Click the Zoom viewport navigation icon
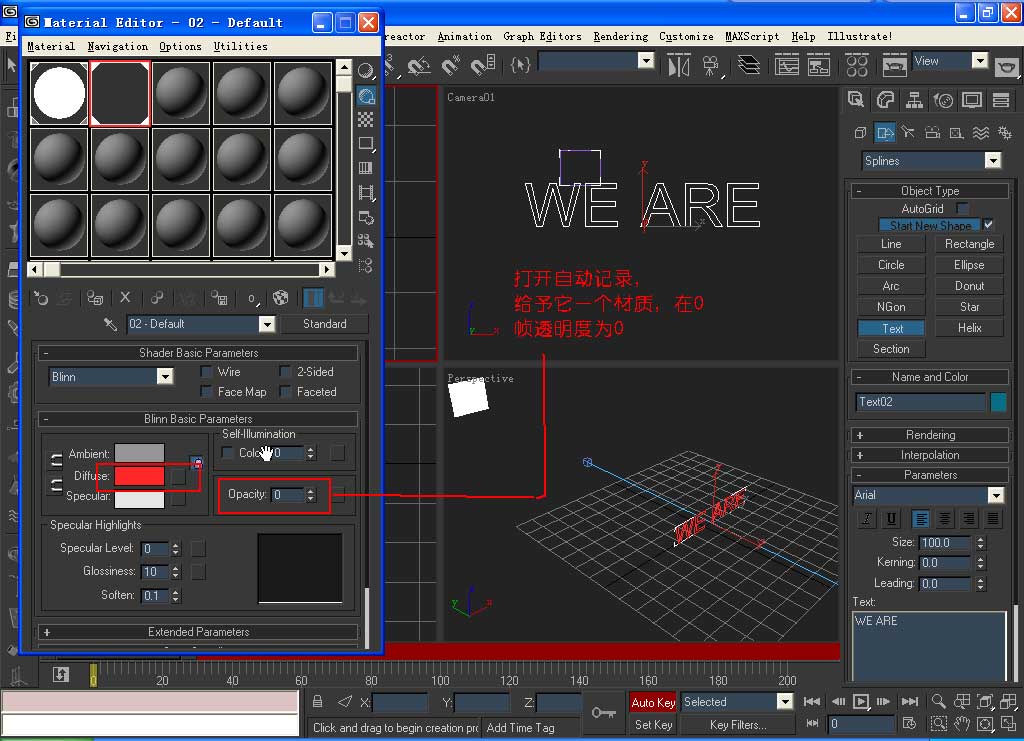 (x=938, y=701)
